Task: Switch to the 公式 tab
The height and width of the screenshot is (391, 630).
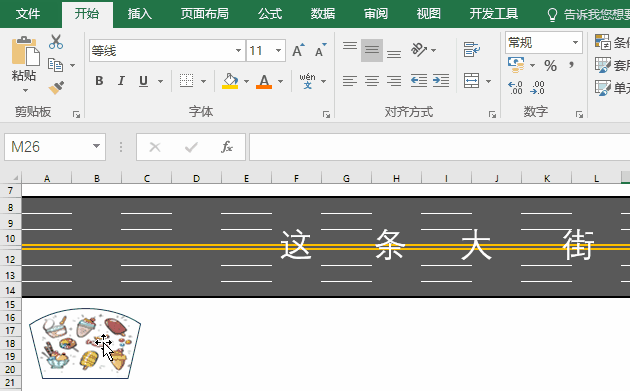Action: [270, 14]
